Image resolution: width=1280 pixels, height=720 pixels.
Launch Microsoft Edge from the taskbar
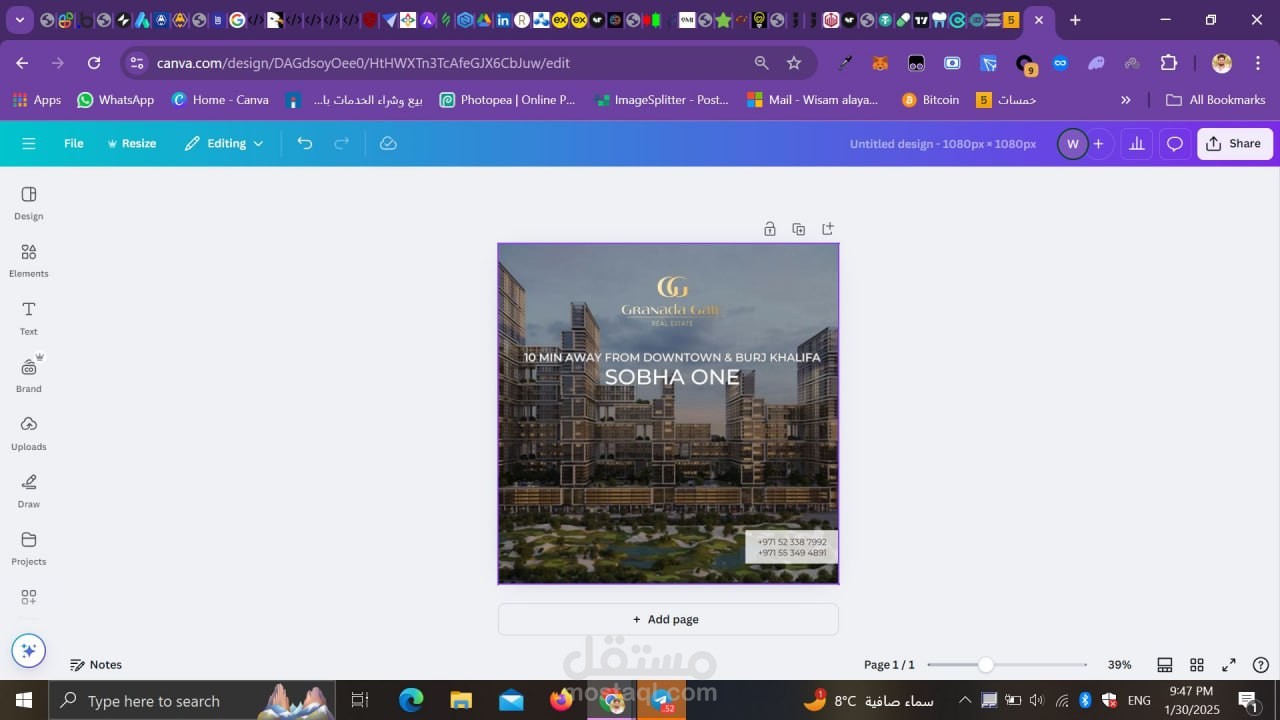pos(411,700)
